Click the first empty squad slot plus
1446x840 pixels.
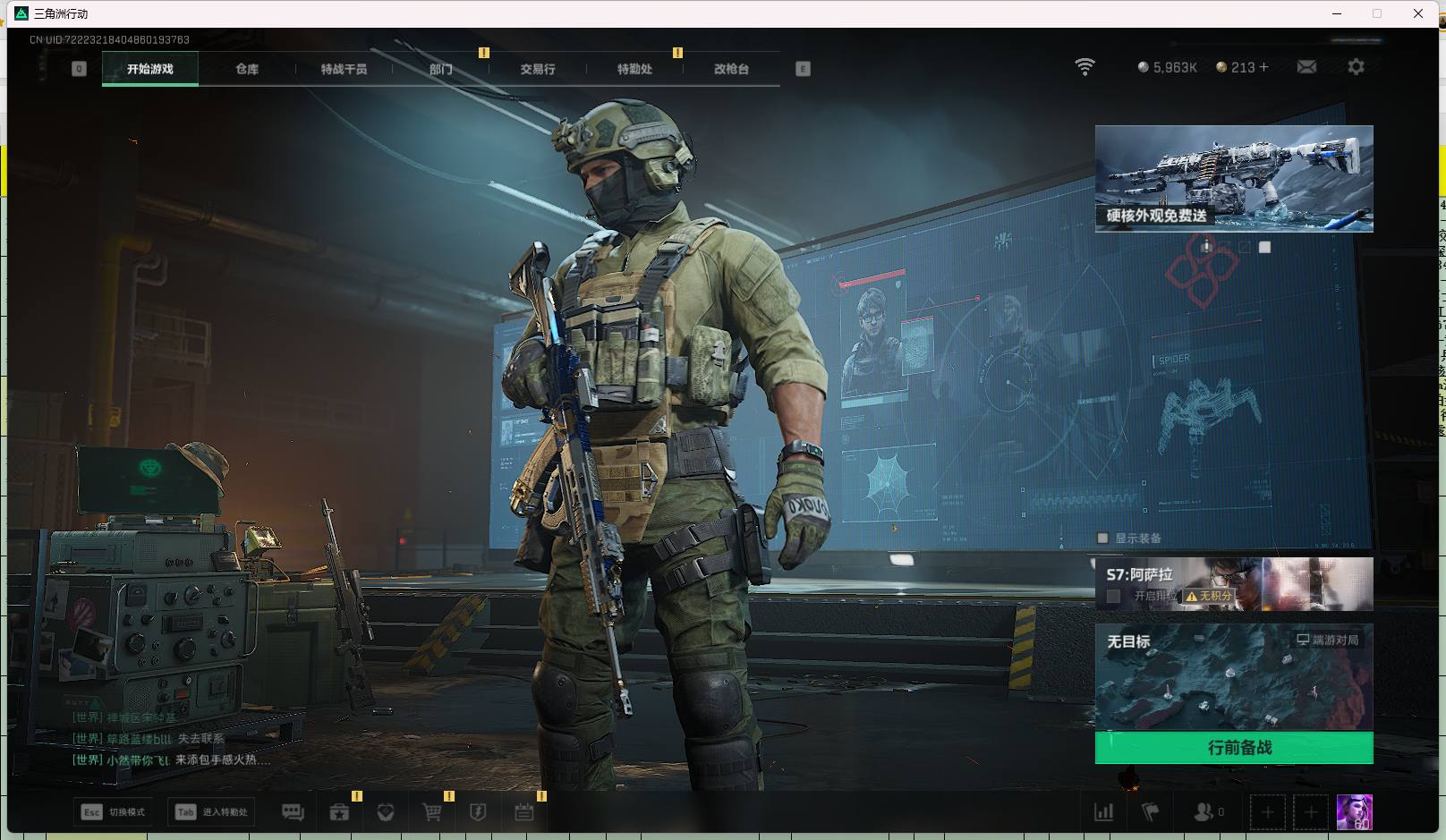(1267, 812)
